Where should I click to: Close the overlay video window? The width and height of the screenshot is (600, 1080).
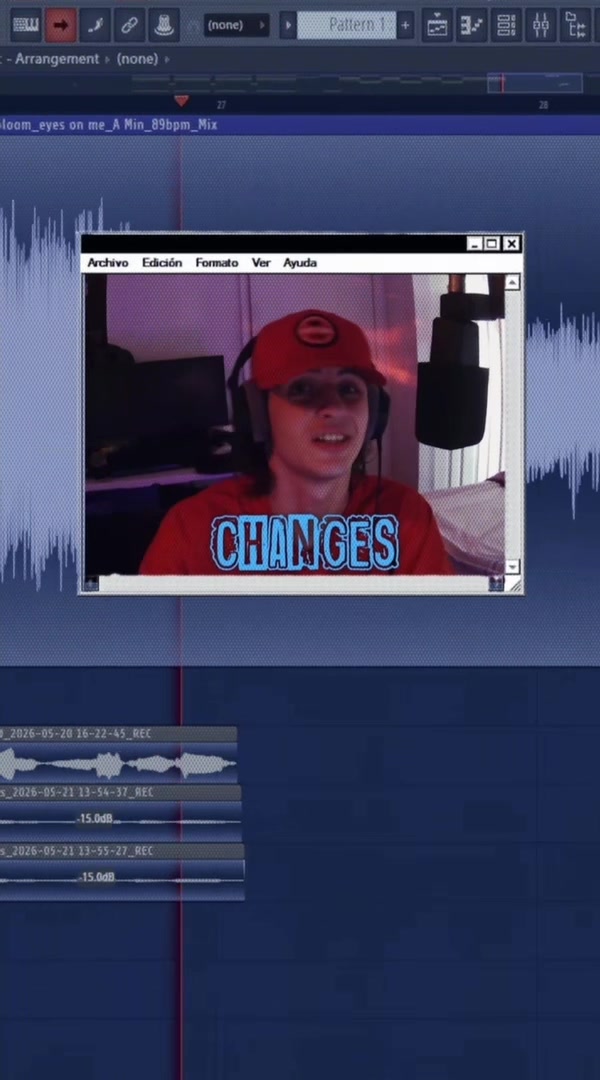pos(511,244)
